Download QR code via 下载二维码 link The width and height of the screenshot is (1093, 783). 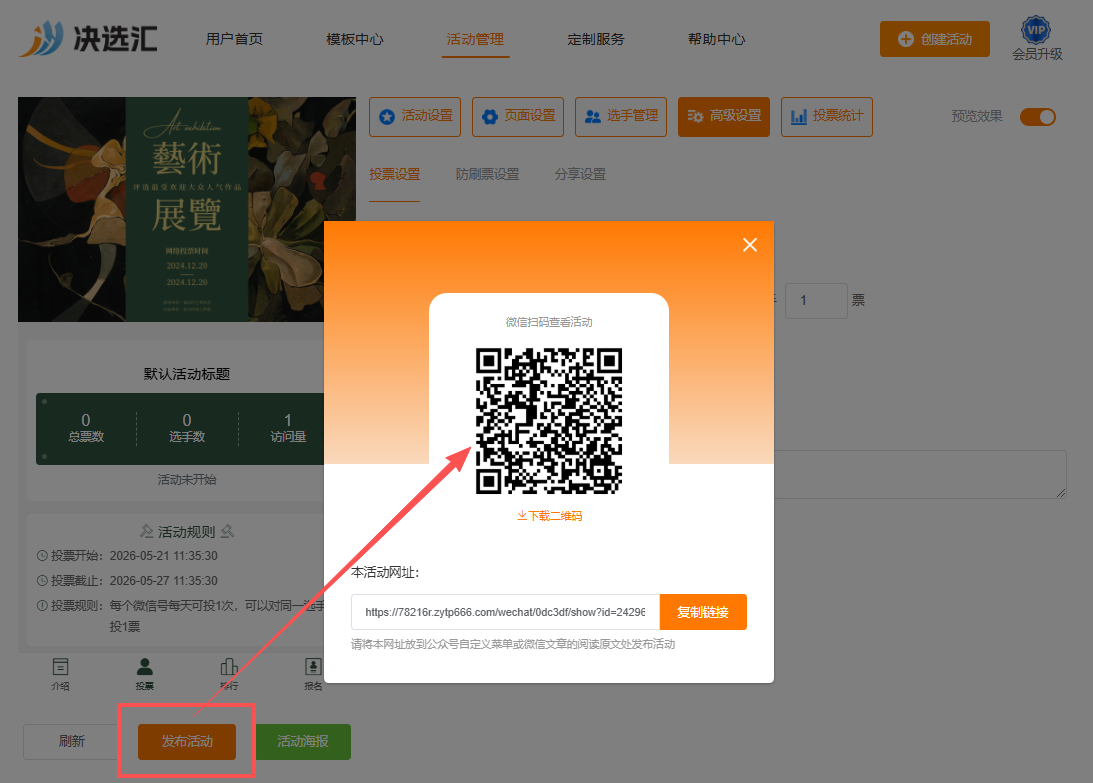point(549,516)
